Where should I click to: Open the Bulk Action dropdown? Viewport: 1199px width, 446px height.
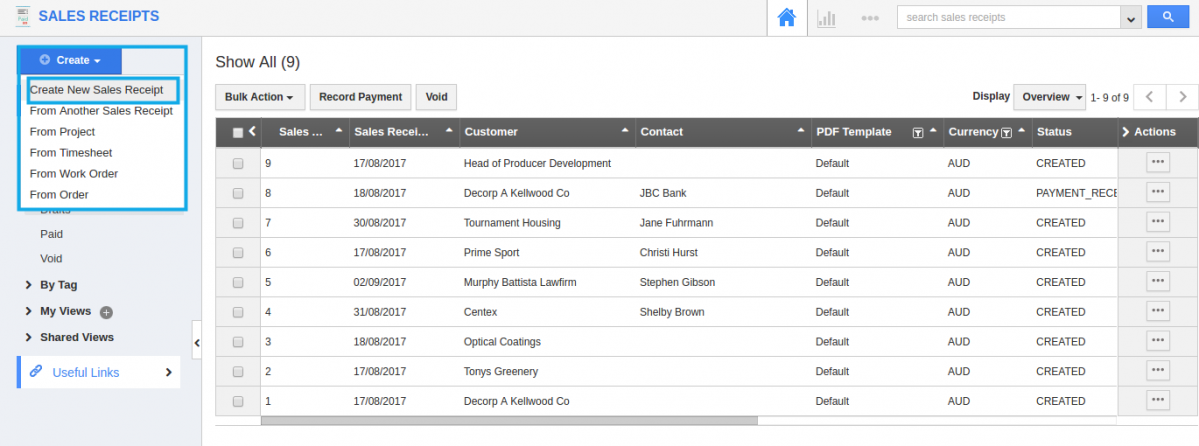[x=259, y=97]
